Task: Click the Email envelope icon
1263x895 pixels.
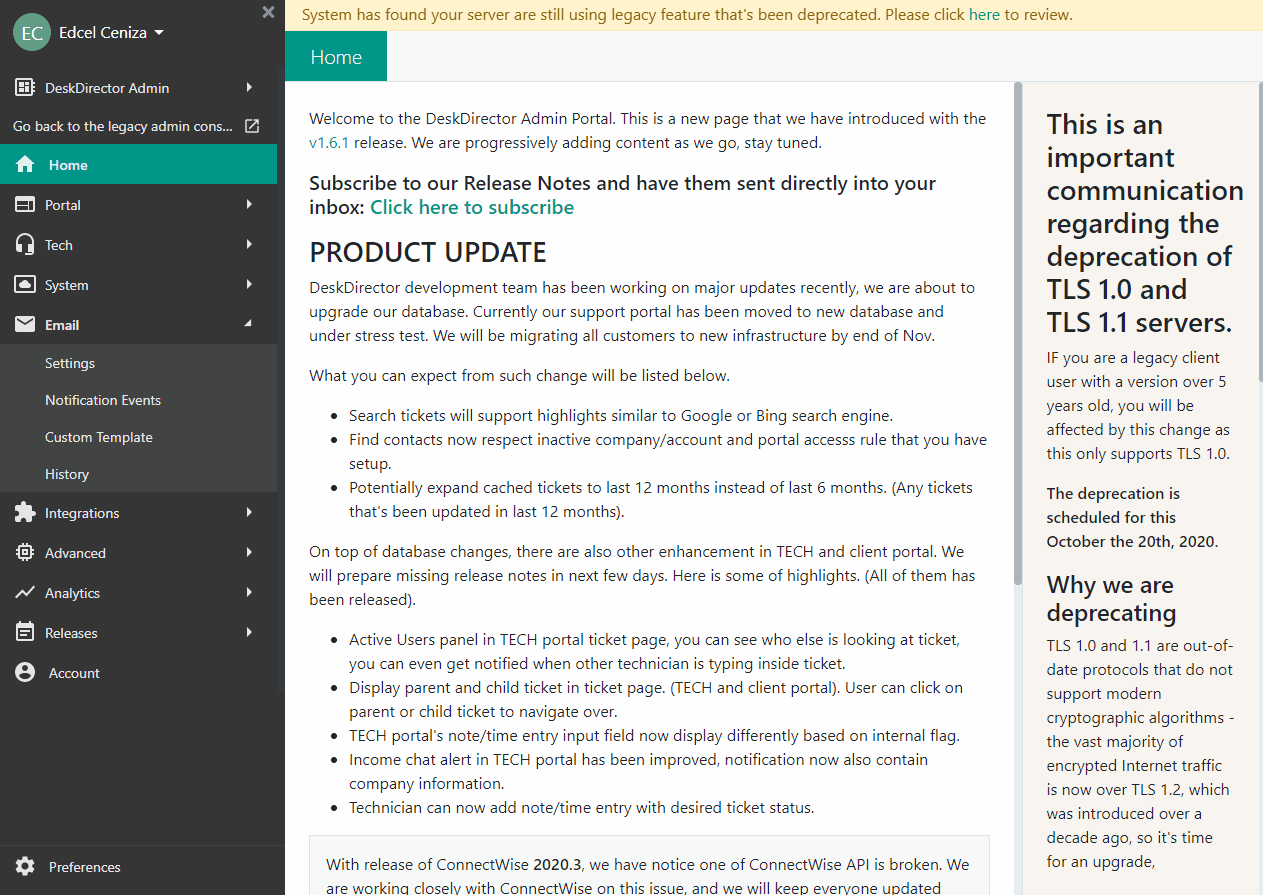Action: click(x=25, y=325)
